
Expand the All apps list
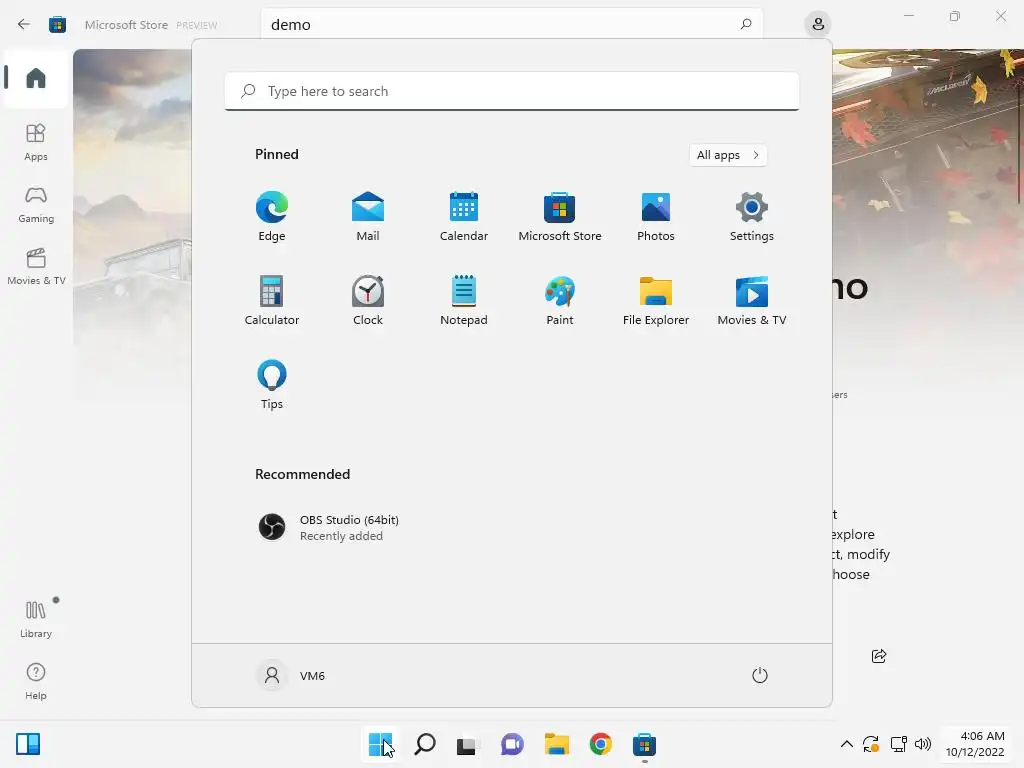coord(728,155)
